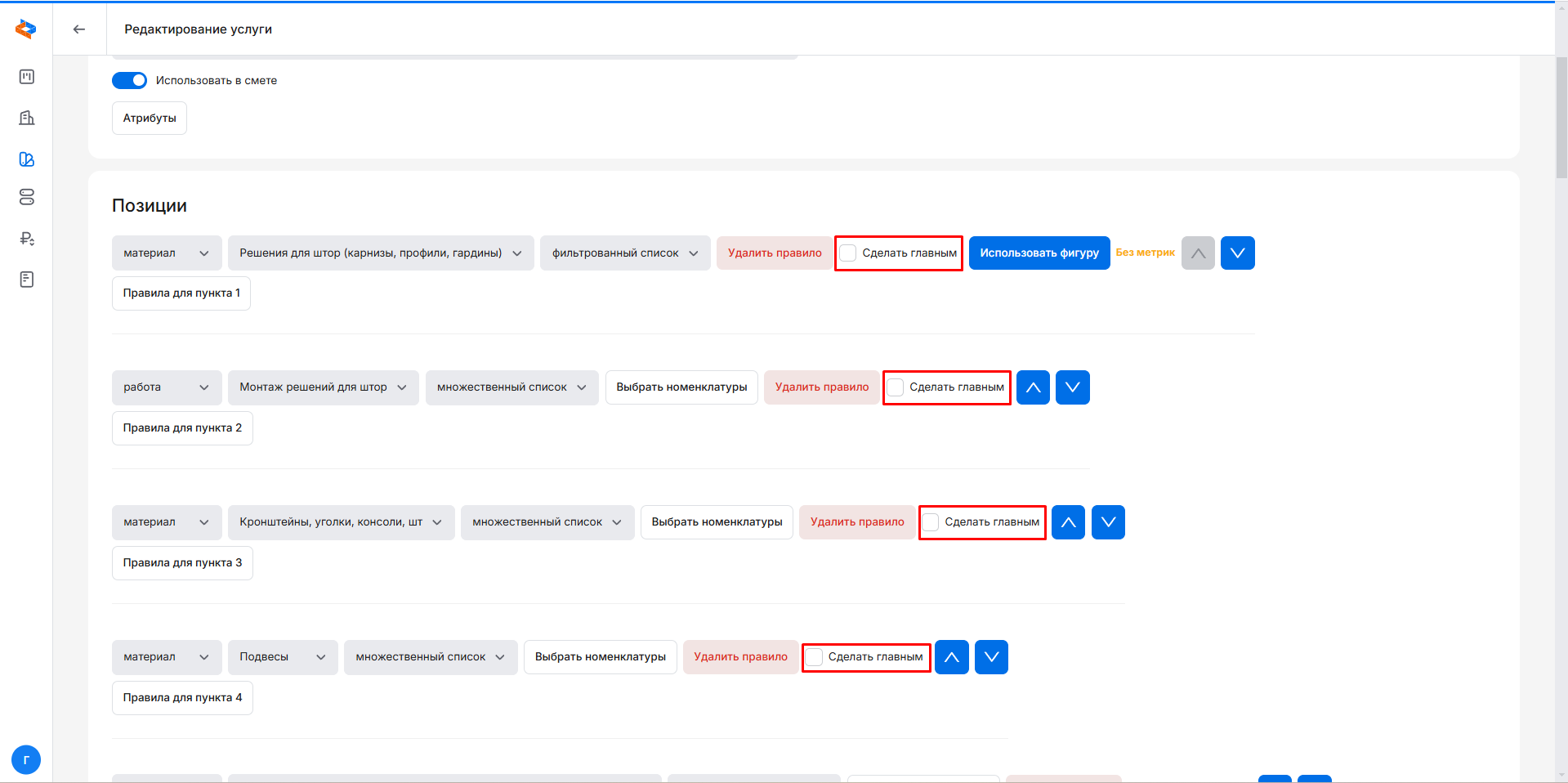Check Сделать главным for first material rule
The image size is (1568, 783).
pyautogui.click(x=849, y=253)
